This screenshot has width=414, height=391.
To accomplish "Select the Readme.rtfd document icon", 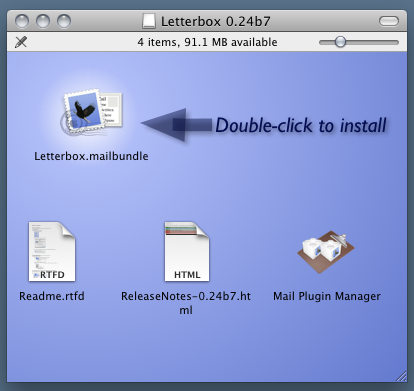I will 52,252.
